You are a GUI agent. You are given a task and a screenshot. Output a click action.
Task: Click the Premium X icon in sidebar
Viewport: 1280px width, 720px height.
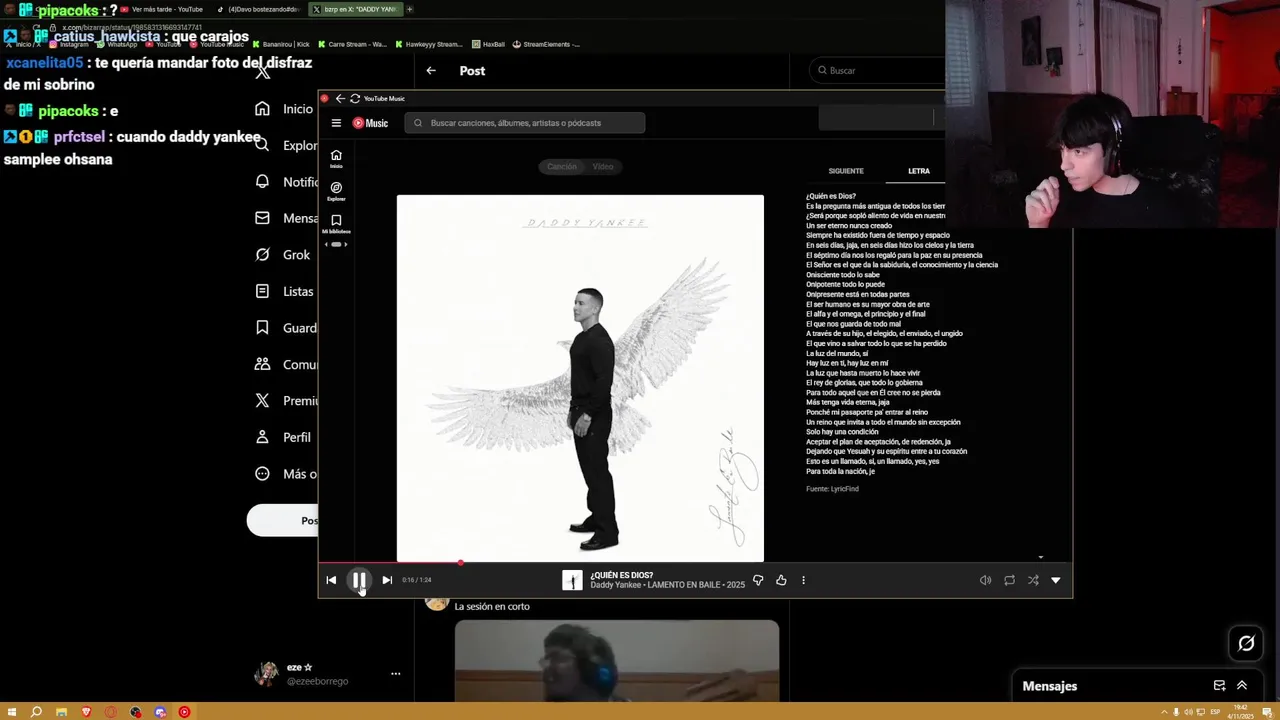coord(262,400)
